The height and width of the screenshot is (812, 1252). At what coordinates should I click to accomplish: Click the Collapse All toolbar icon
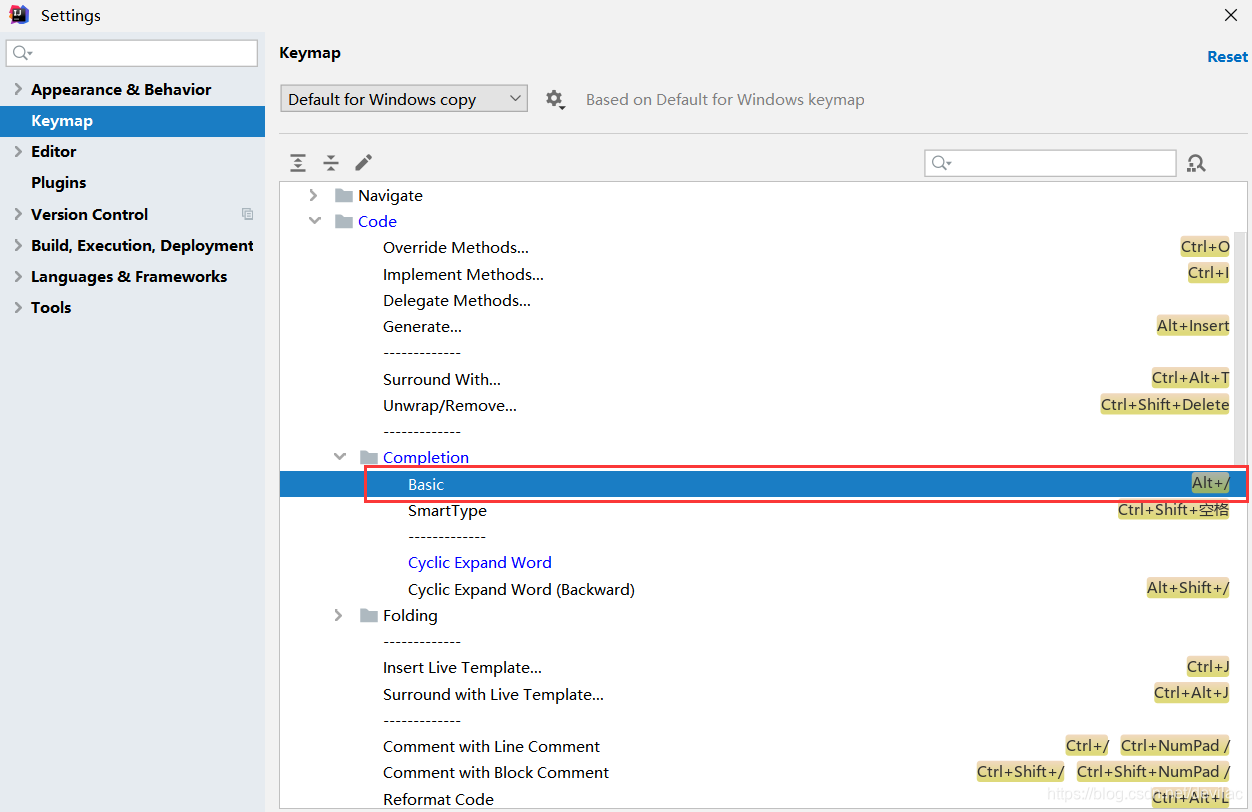(331, 162)
